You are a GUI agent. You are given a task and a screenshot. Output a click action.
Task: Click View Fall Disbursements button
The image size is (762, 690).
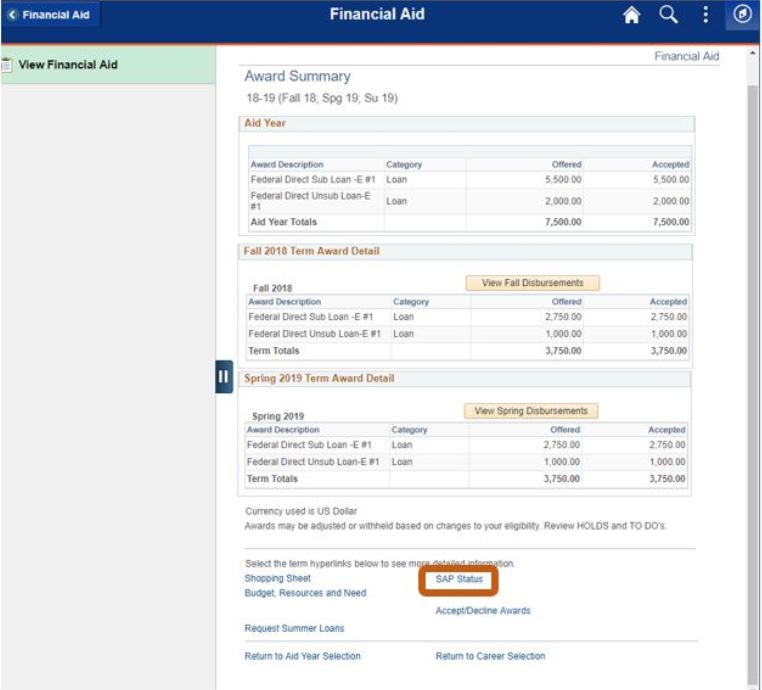click(x=533, y=283)
